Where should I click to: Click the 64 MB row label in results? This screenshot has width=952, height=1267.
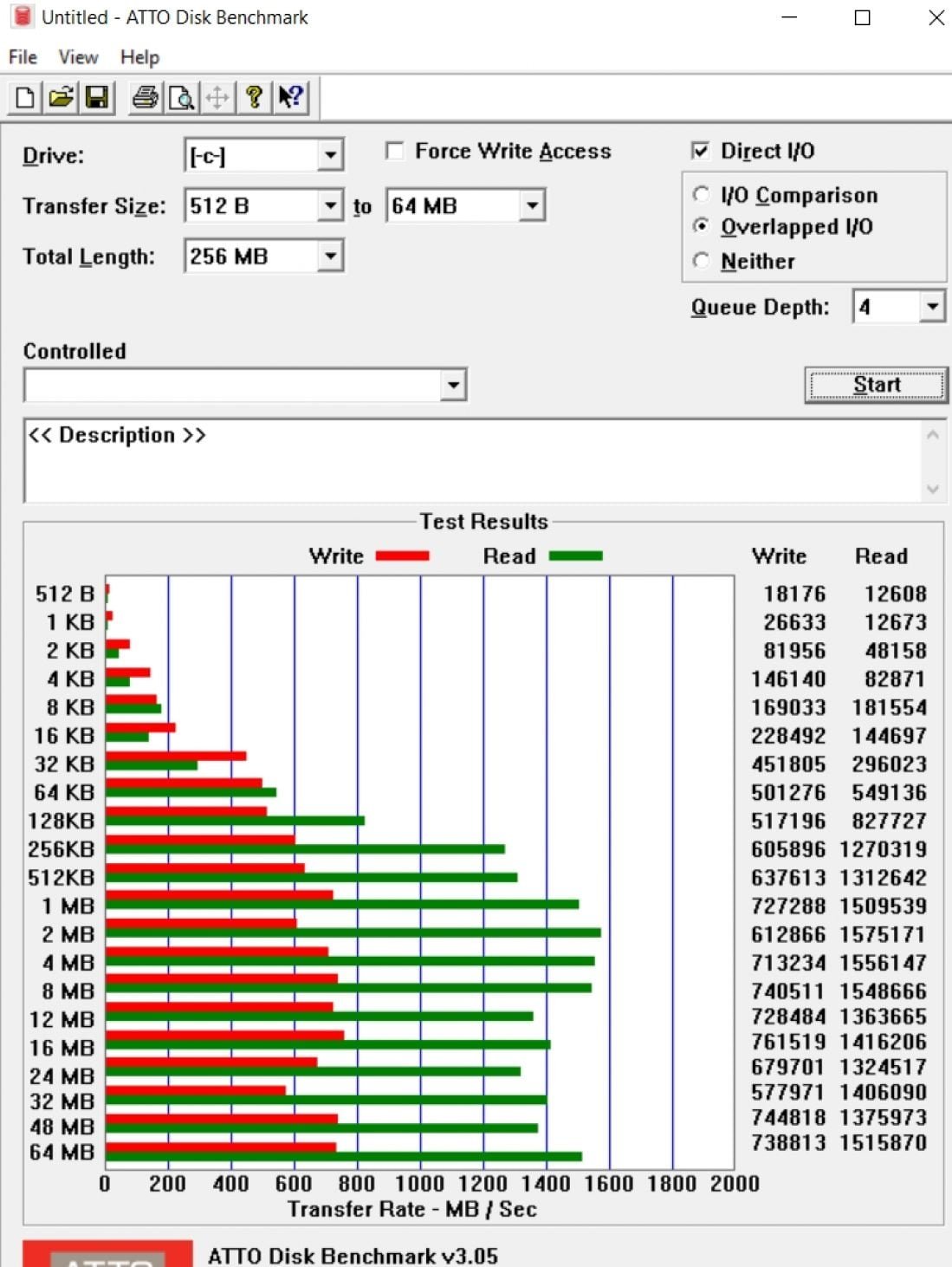pyautogui.click(x=62, y=1153)
